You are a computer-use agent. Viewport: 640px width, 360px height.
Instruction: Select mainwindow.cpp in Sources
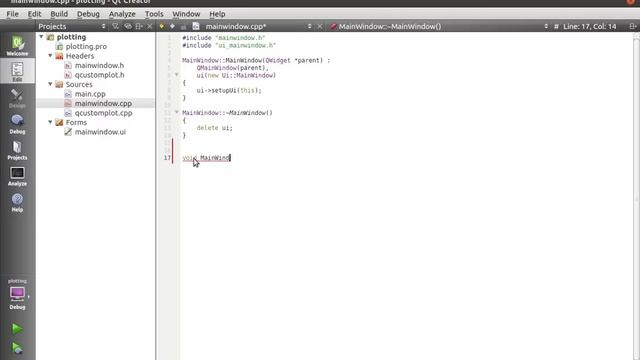point(103,103)
